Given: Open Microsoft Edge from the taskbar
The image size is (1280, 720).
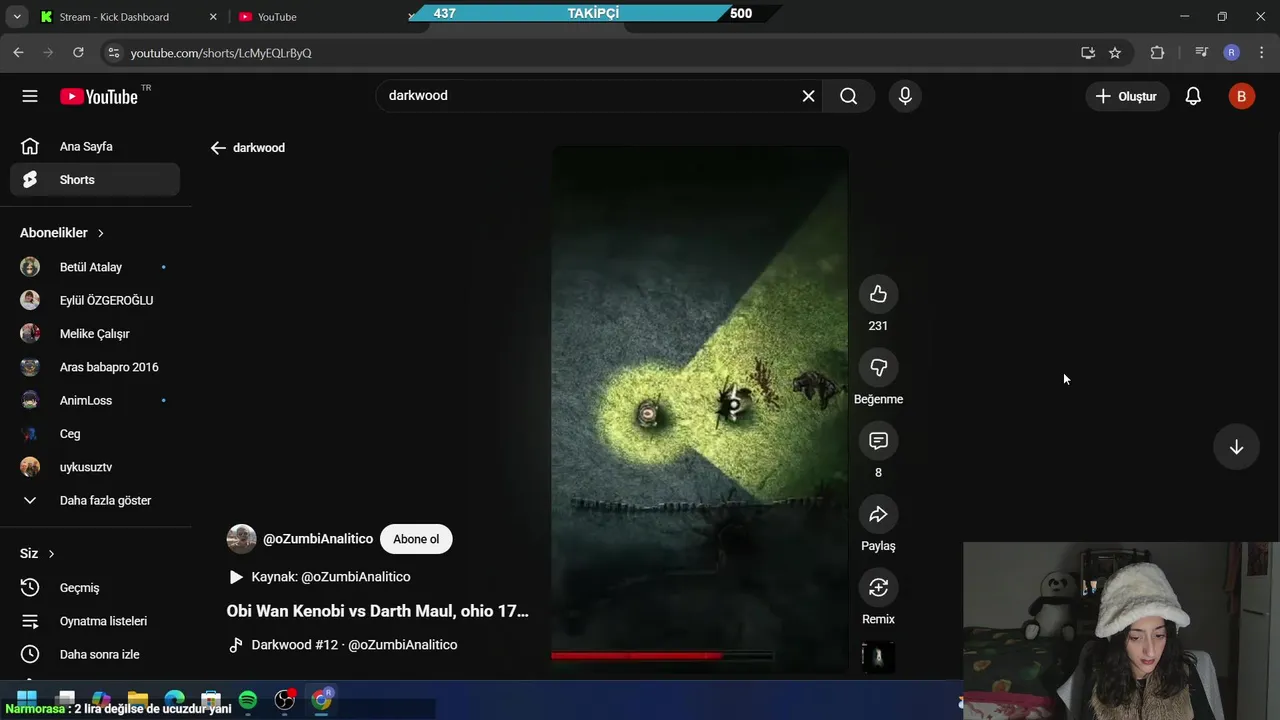Looking at the screenshot, I should click(x=174, y=700).
